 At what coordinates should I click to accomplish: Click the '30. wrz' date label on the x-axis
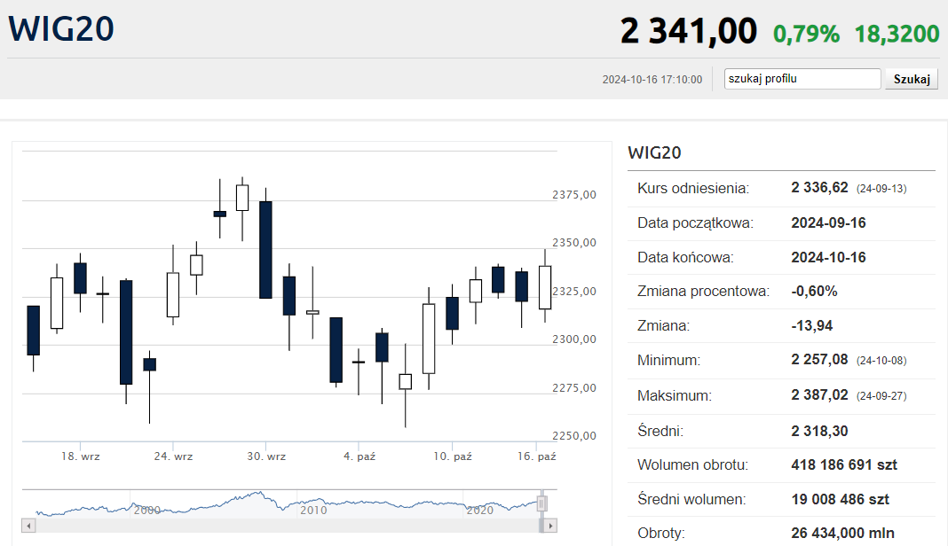[x=266, y=457]
